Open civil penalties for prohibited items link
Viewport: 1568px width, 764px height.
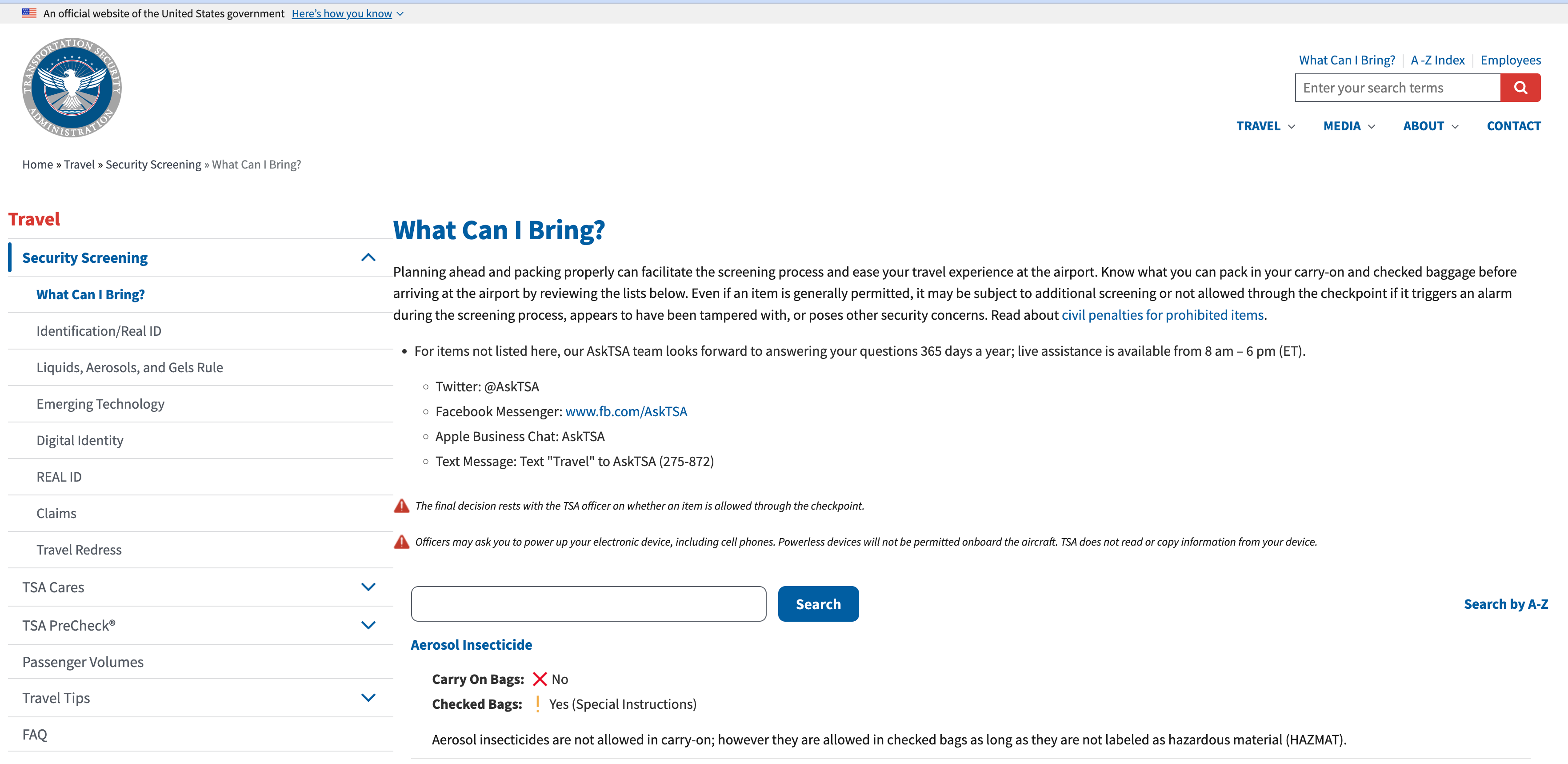1162,315
